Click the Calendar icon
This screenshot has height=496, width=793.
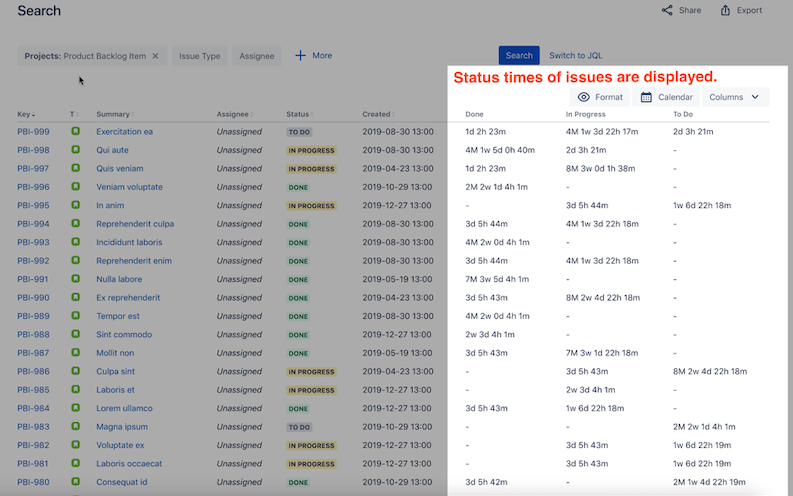pyautogui.click(x=646, y=97)
